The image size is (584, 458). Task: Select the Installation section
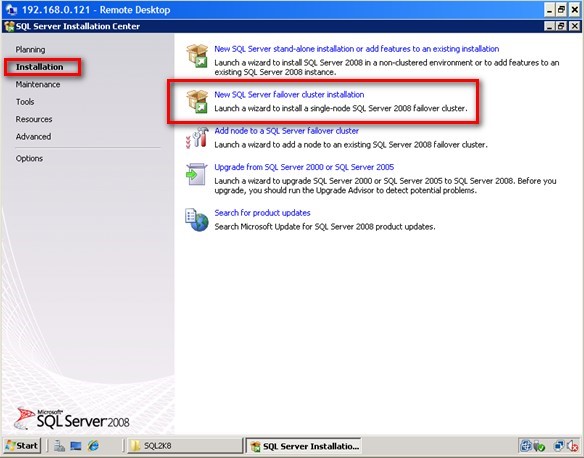[x=39, y=67]
